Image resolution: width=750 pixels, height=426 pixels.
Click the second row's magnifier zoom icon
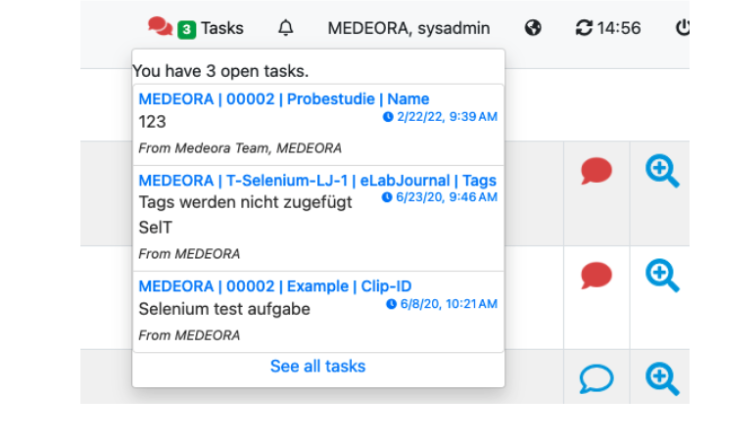click(x=662, y=275)
